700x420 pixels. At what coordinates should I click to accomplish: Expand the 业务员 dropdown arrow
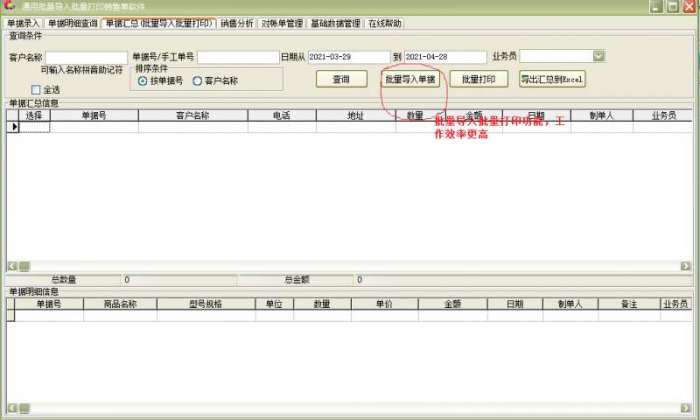pos(599,56)
